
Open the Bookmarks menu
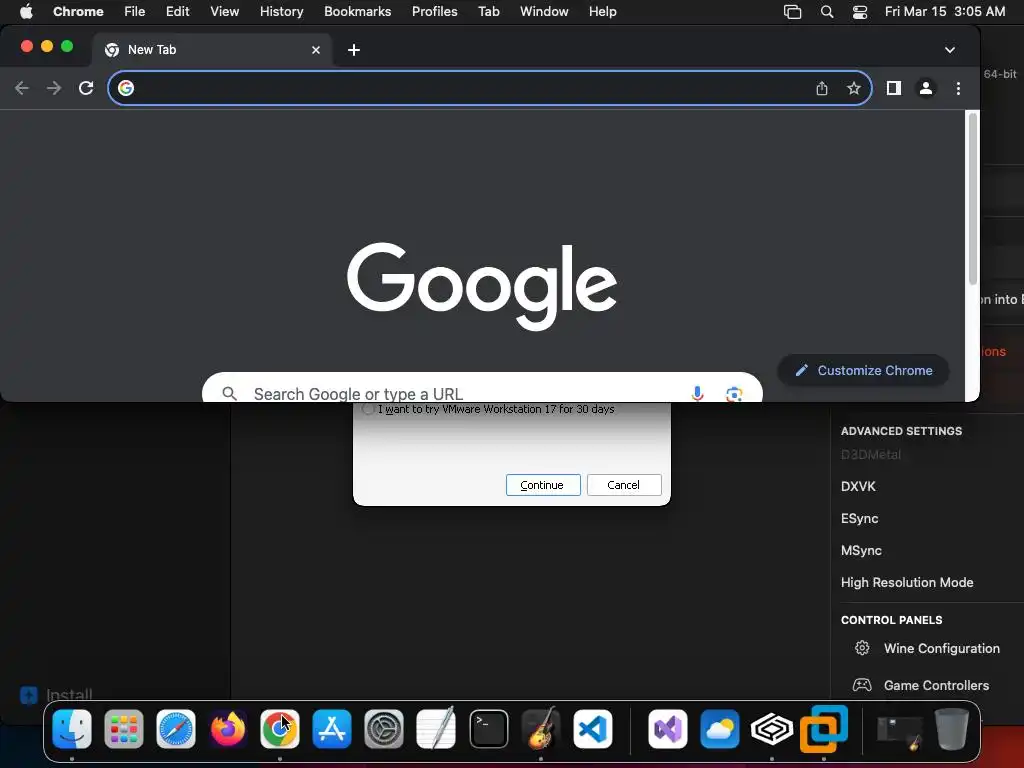(x=357, y=12)
